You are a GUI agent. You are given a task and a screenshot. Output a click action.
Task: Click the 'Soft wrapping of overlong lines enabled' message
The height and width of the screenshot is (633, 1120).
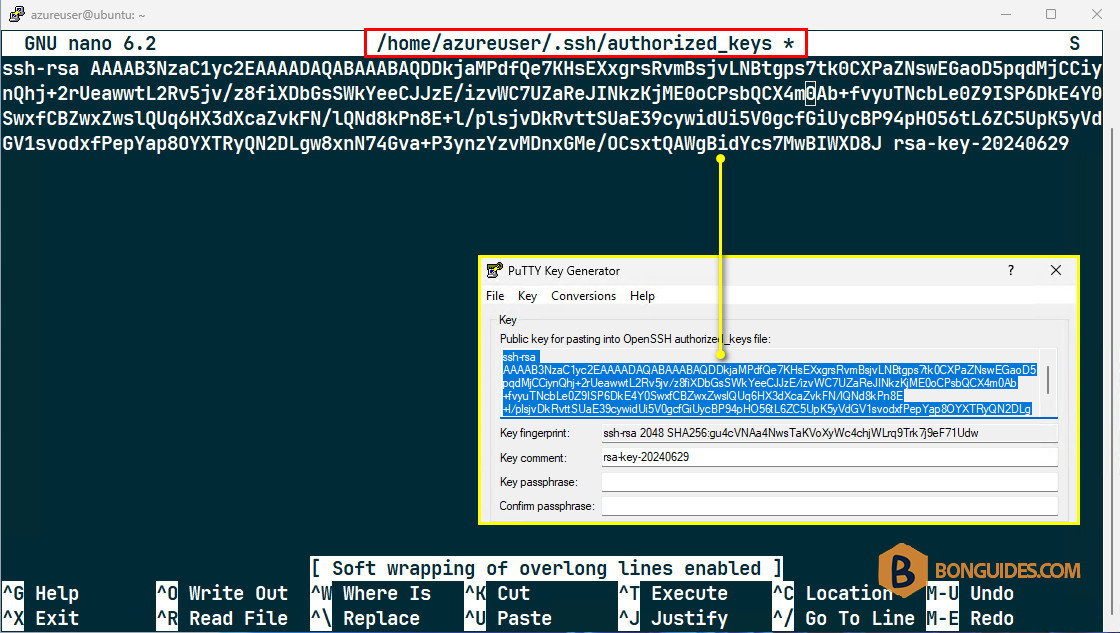pos(546,568)
